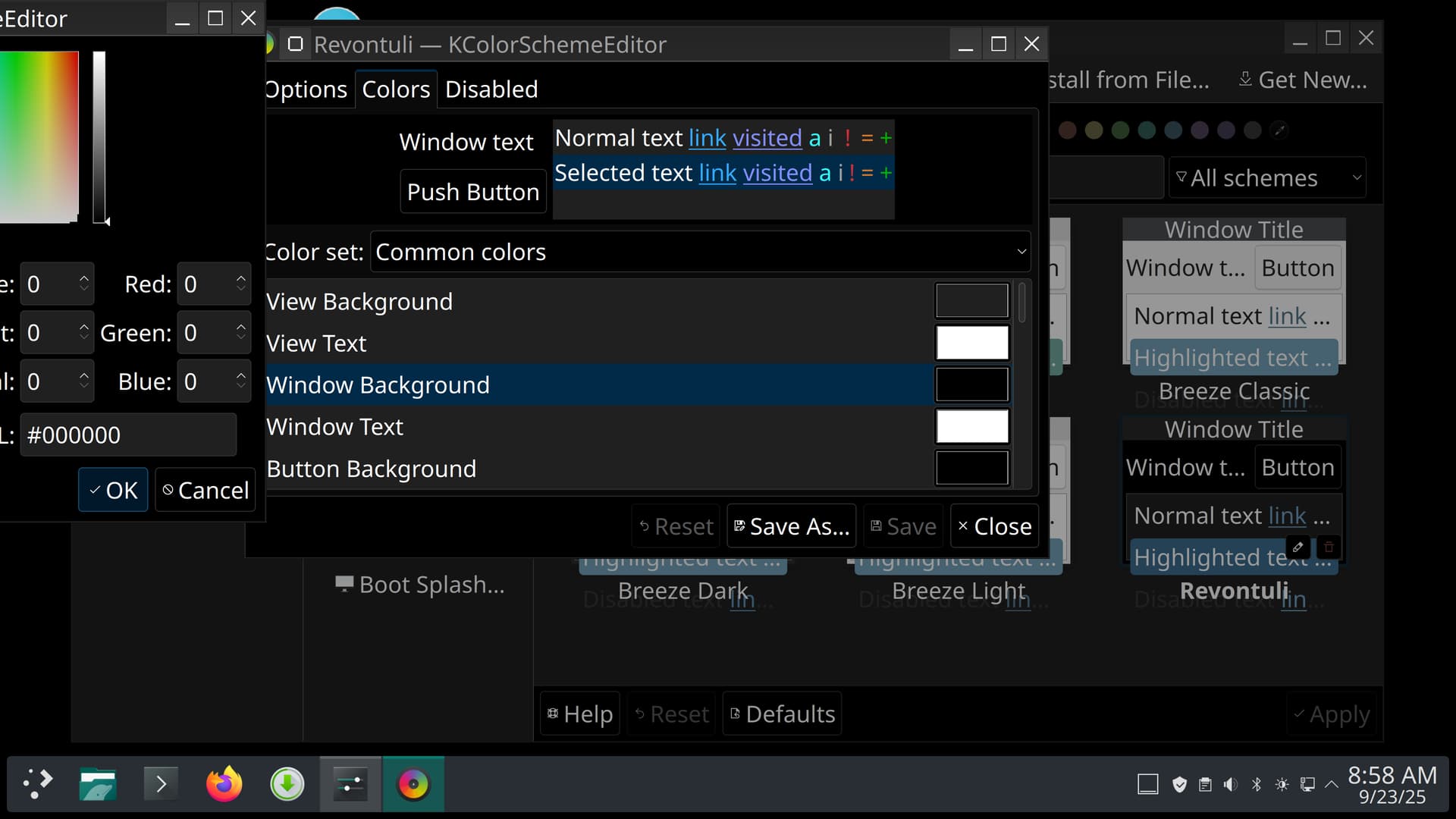Open the All schemes filter dropdown
The width and height of the screenshot is (1456, 819).
[x=1267, y=178]
